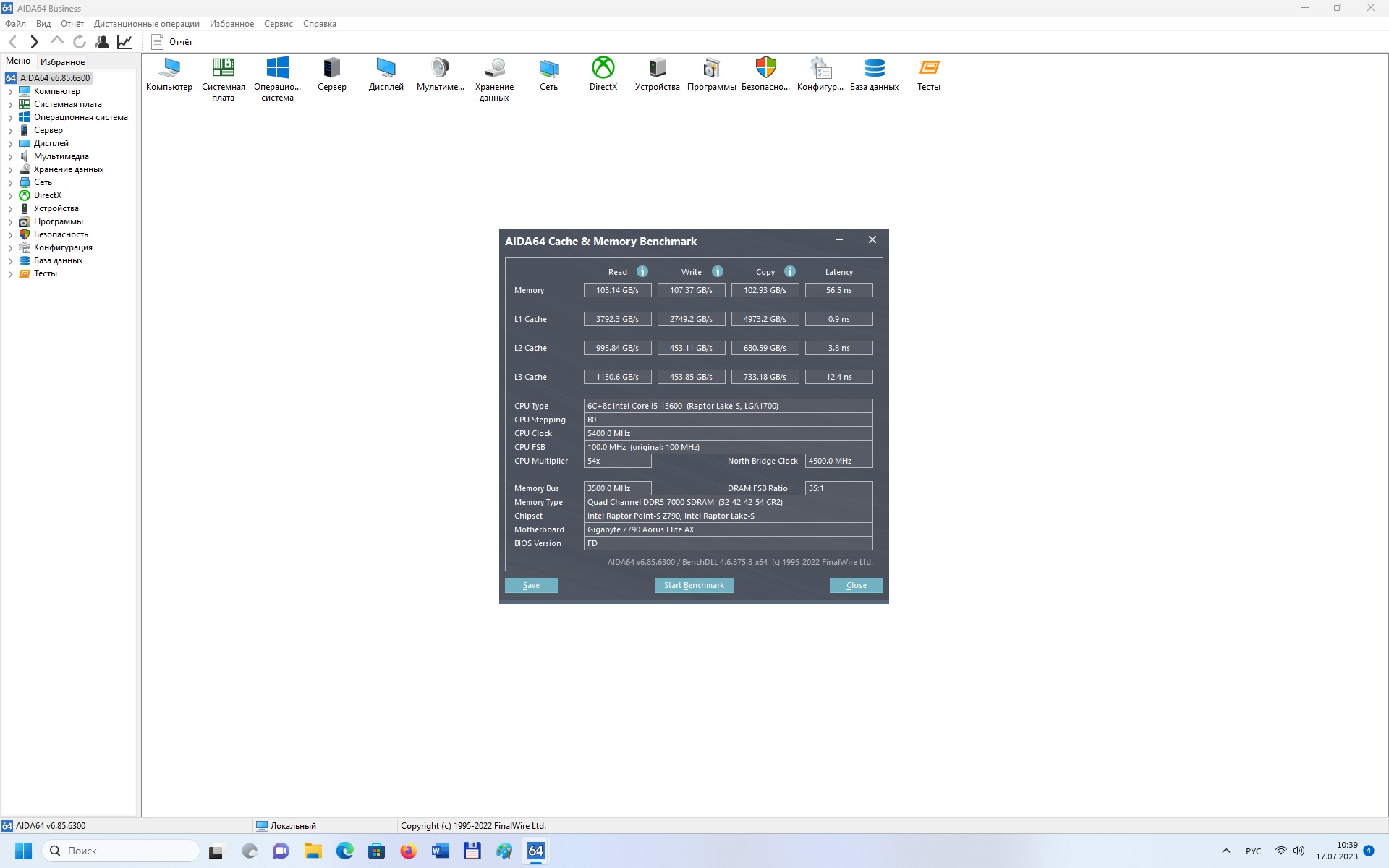Open the DirectX category icon
This screenshot has height=868, width=1389.
pyautogui.click(x=603, y=68)
